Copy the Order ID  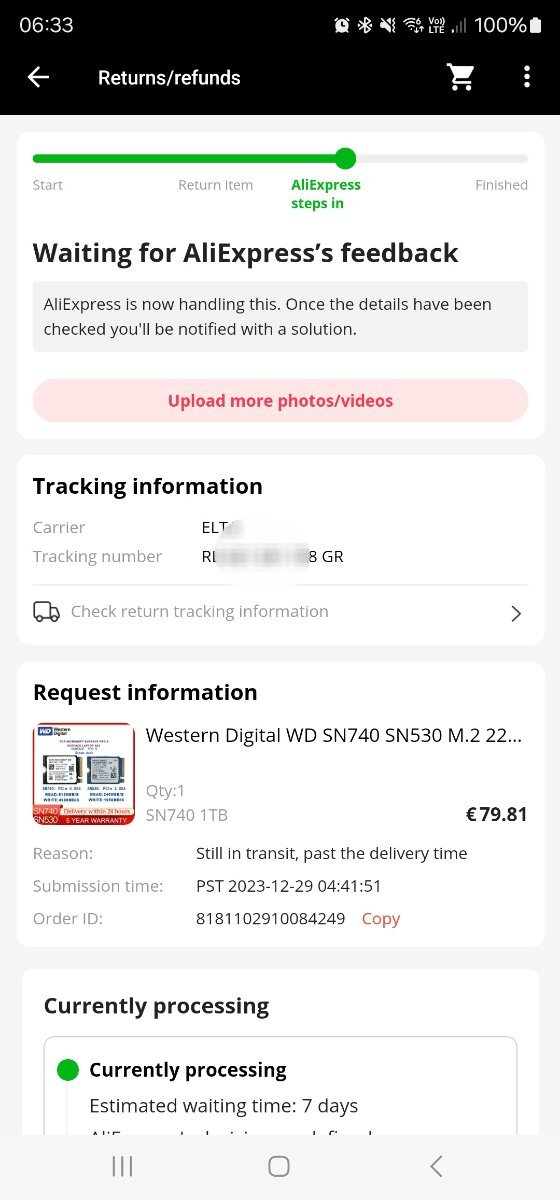tap(381, 919)
